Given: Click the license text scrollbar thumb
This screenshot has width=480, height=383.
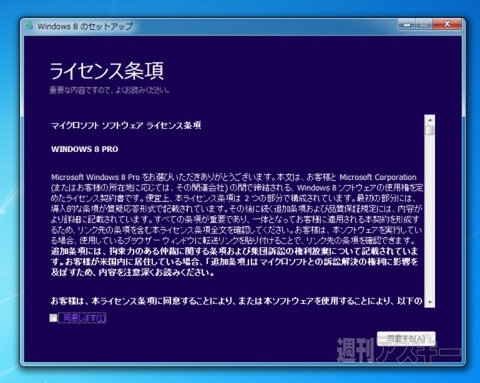Looking at the screenshot, I should click(x=430, y=130).
